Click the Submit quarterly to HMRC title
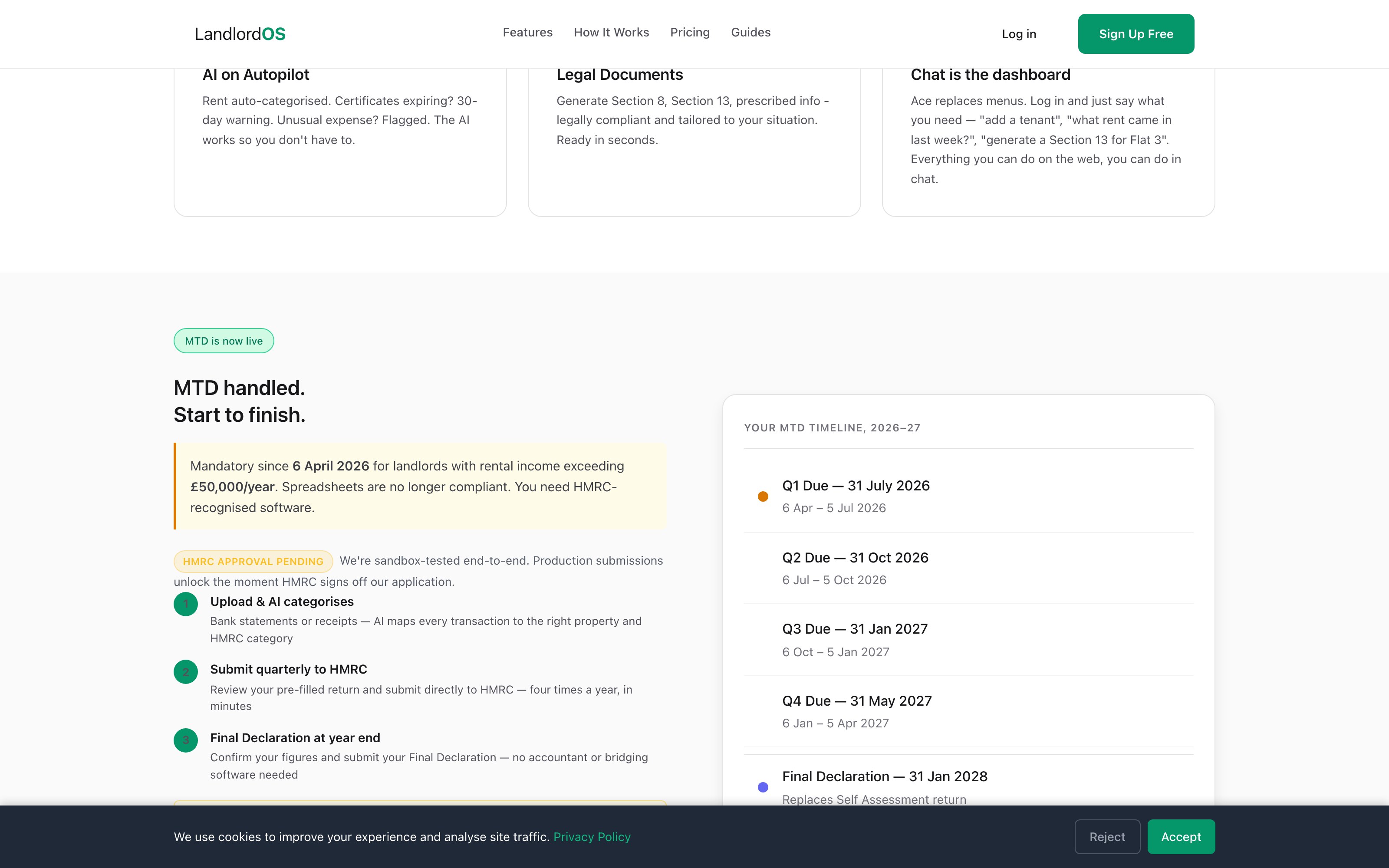Image resolution: width=1389 pixels, height=868 pixels. (289, 669)
